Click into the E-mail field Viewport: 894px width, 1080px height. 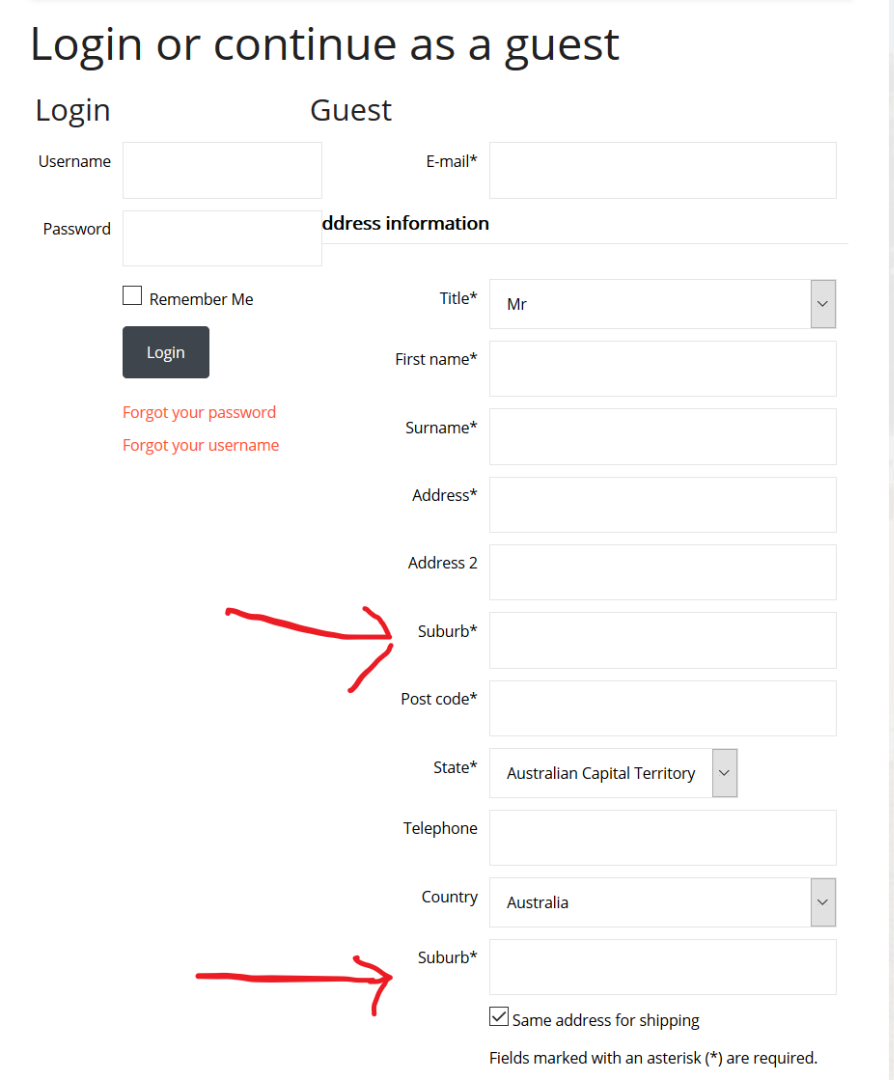663,170
